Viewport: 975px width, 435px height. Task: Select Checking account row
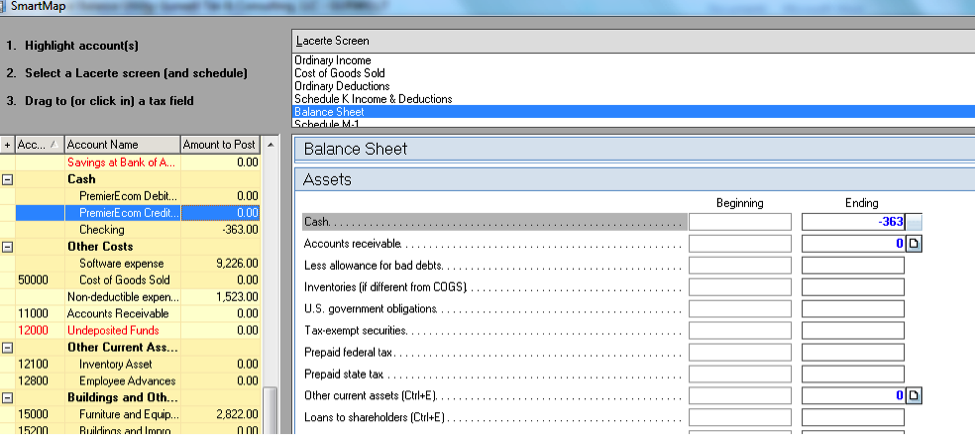point(130,230)
